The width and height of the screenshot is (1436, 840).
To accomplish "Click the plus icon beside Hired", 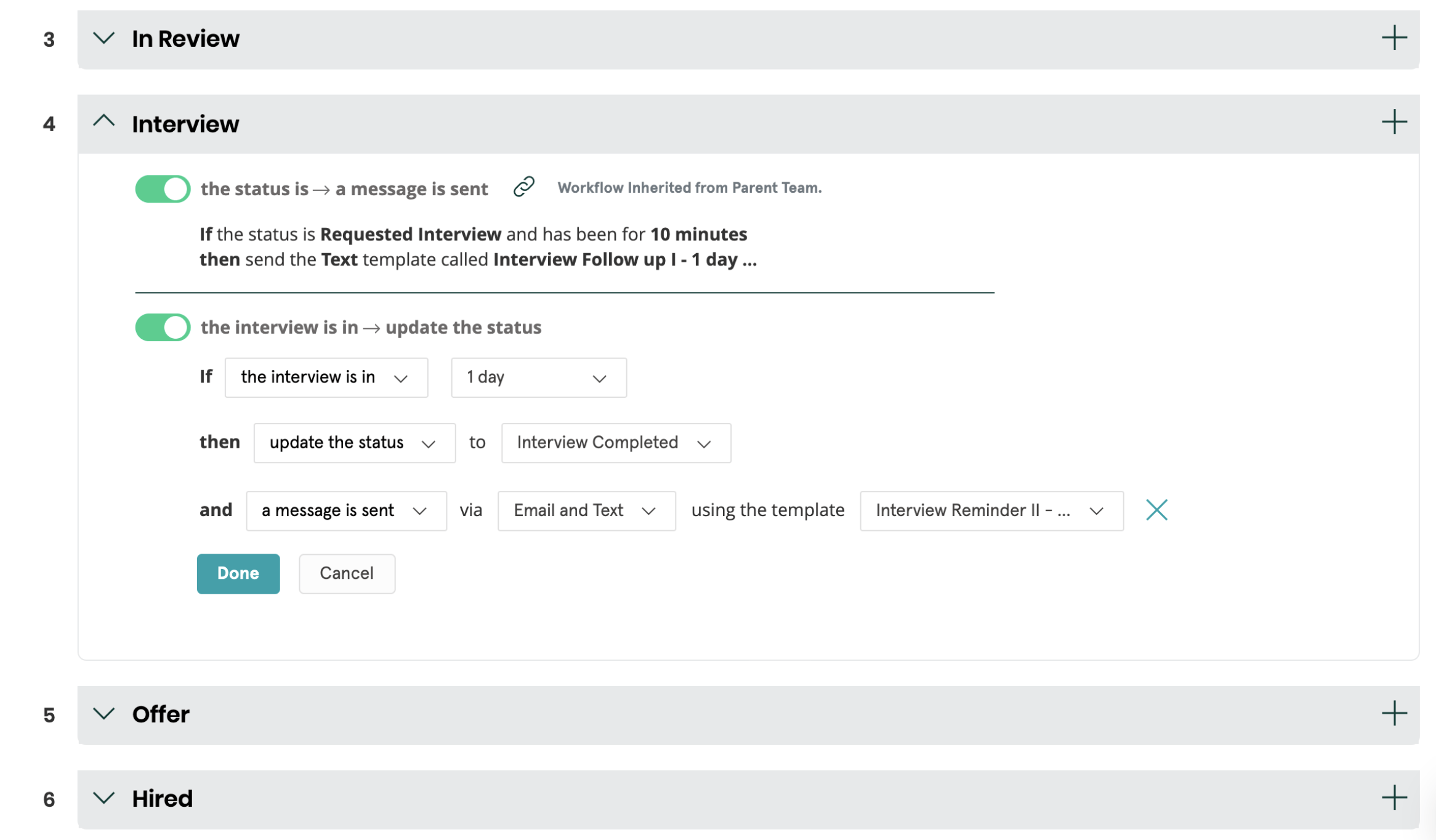I will pos(1394,798).
